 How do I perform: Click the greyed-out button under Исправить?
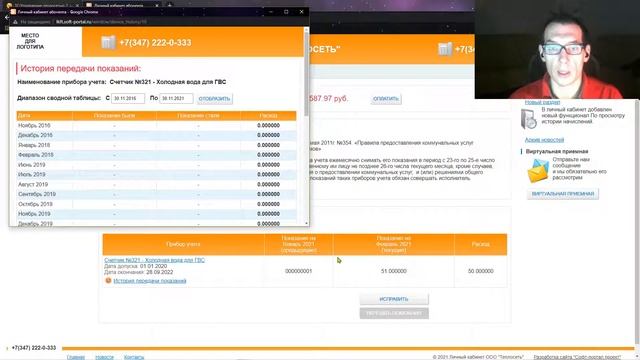(394, 313)
